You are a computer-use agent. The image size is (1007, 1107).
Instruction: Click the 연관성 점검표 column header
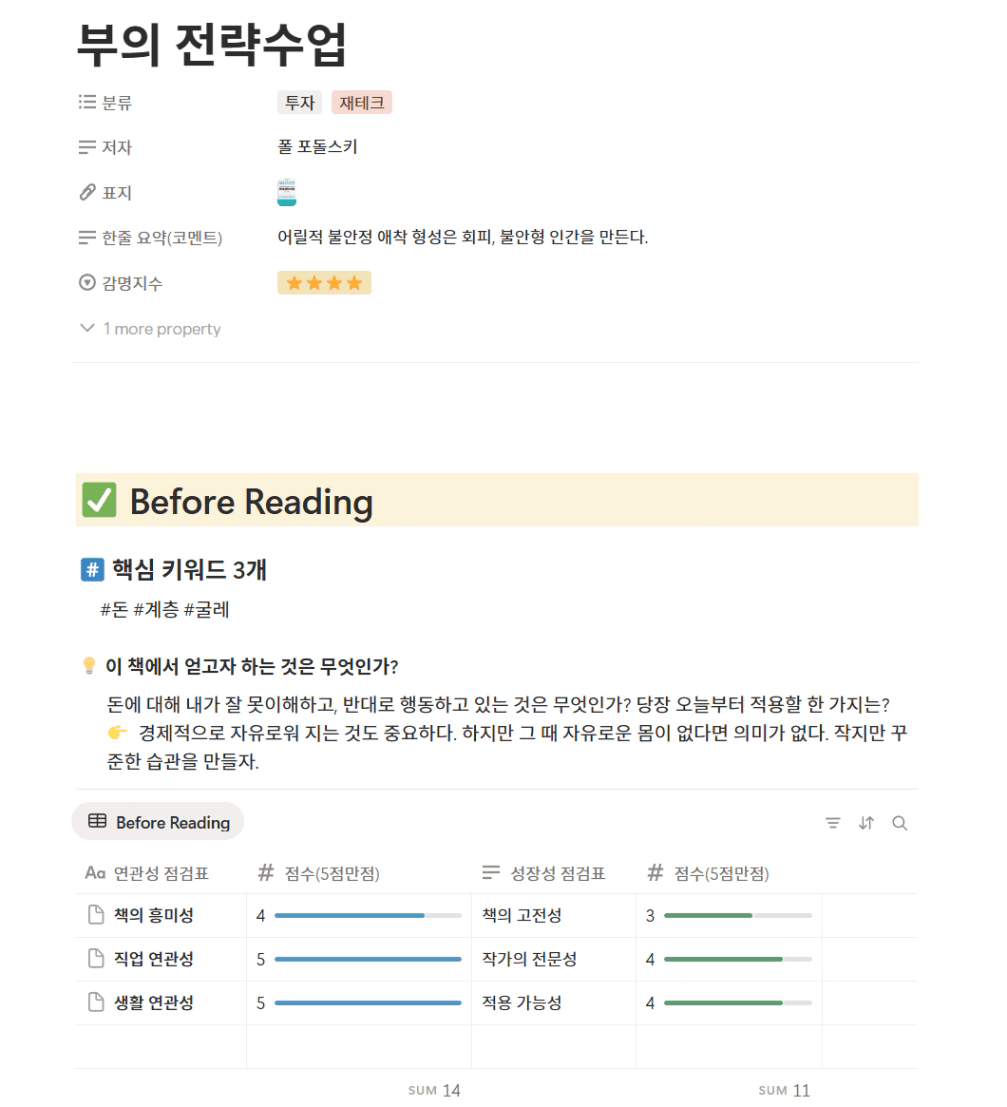point(147,874)
